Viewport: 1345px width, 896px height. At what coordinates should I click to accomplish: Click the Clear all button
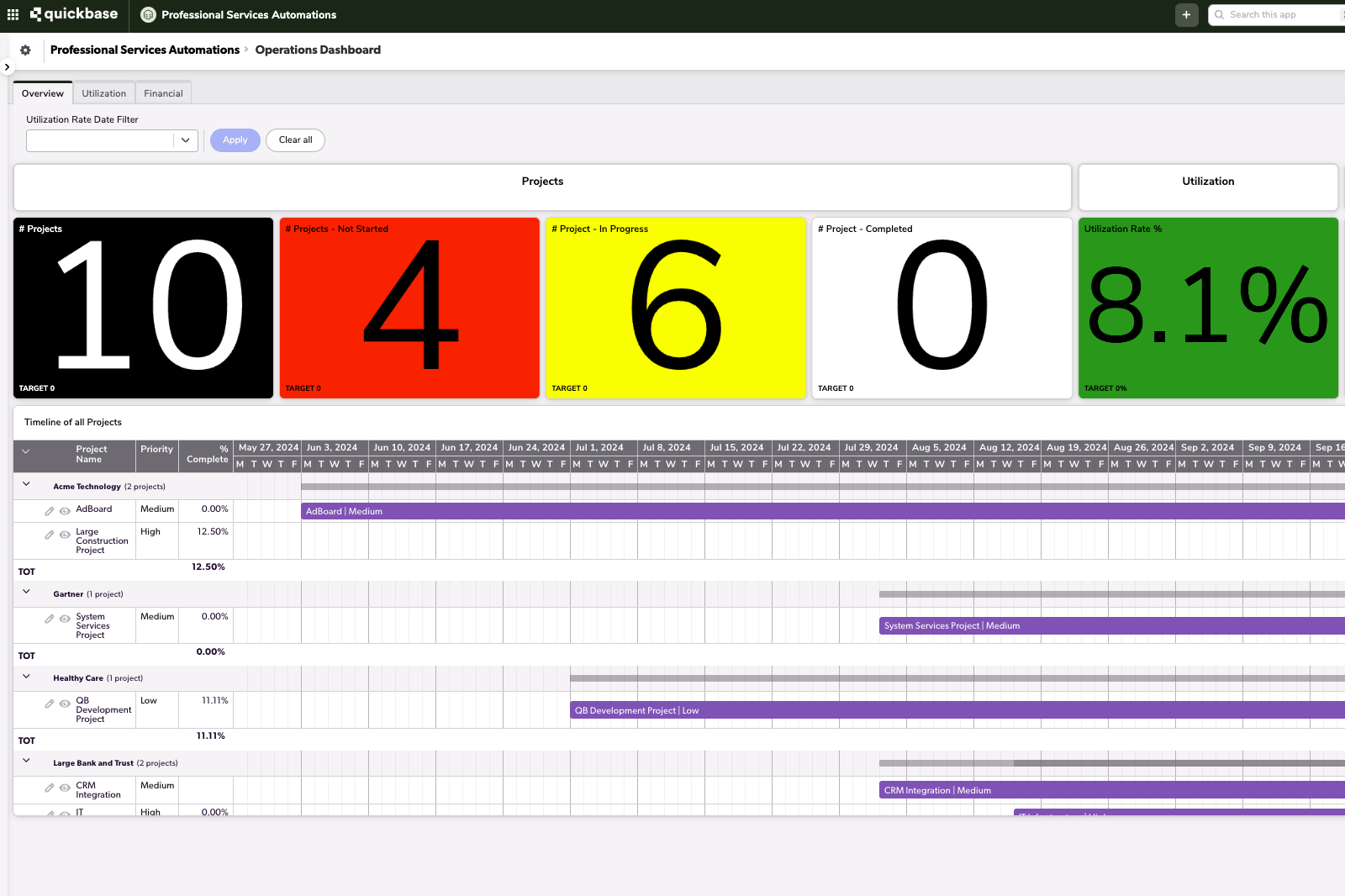(x=295, y=140)
